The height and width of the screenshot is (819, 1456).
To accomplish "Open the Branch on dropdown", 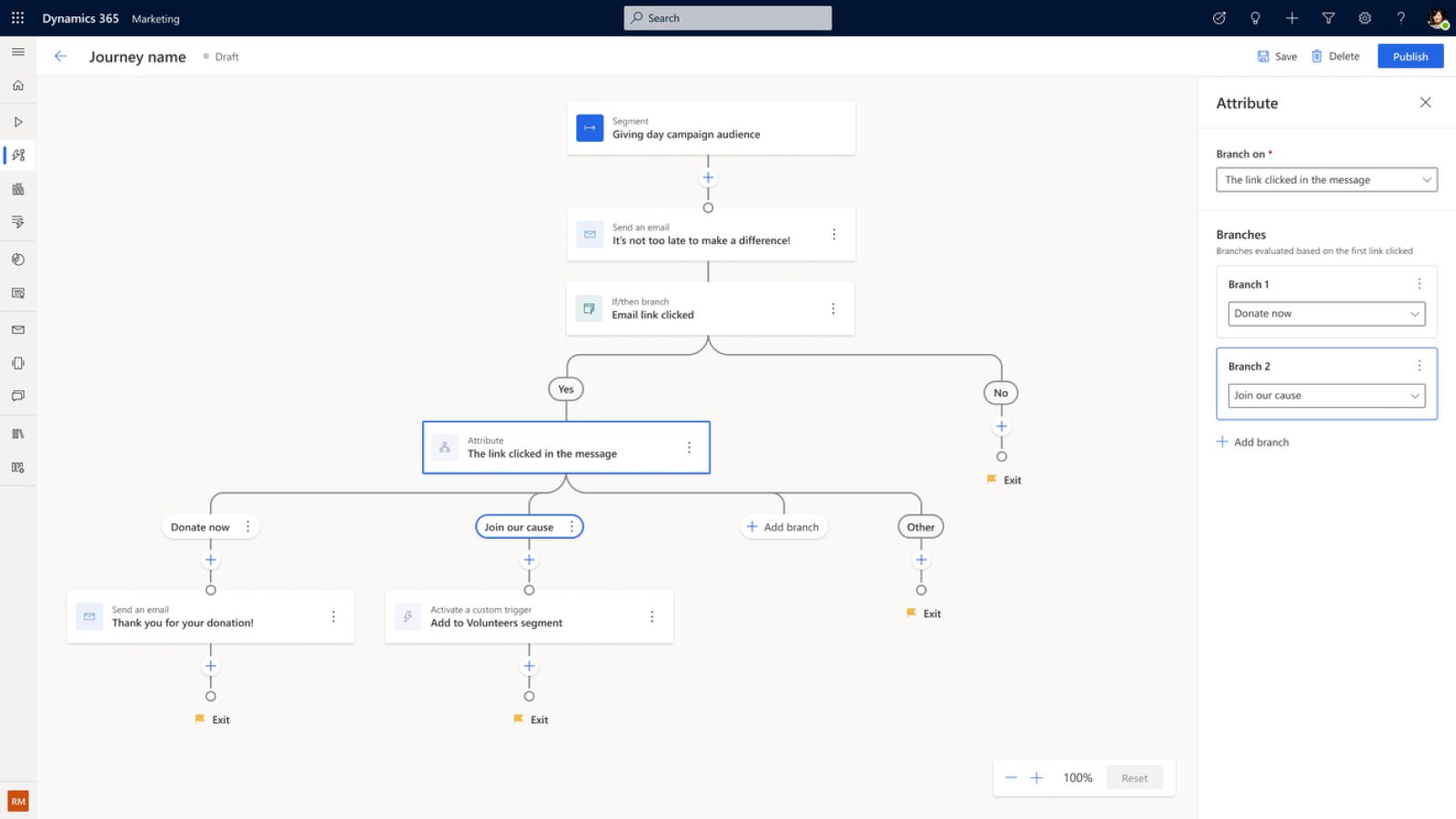I will (1327, 180).
